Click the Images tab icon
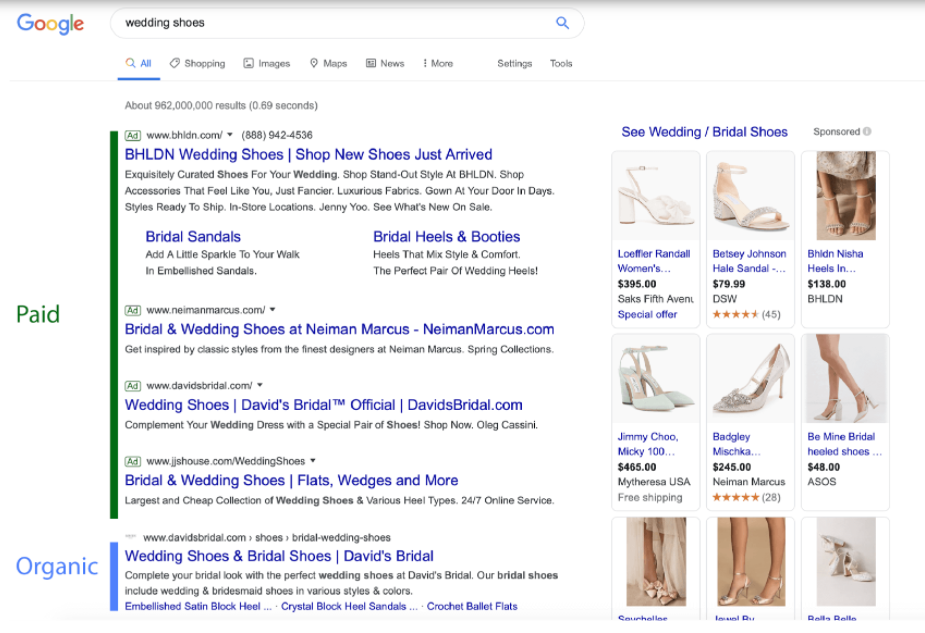The height and width of the screenshot is (633, 925). coord(249,63)
